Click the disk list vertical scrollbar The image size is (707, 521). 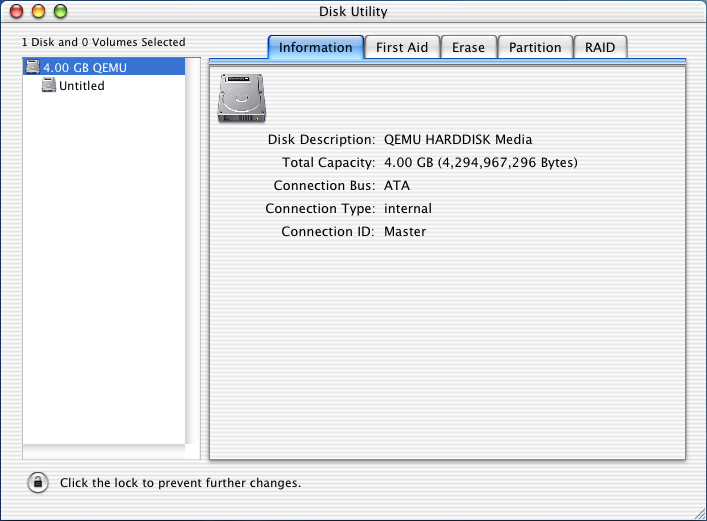tap(193, 250)
